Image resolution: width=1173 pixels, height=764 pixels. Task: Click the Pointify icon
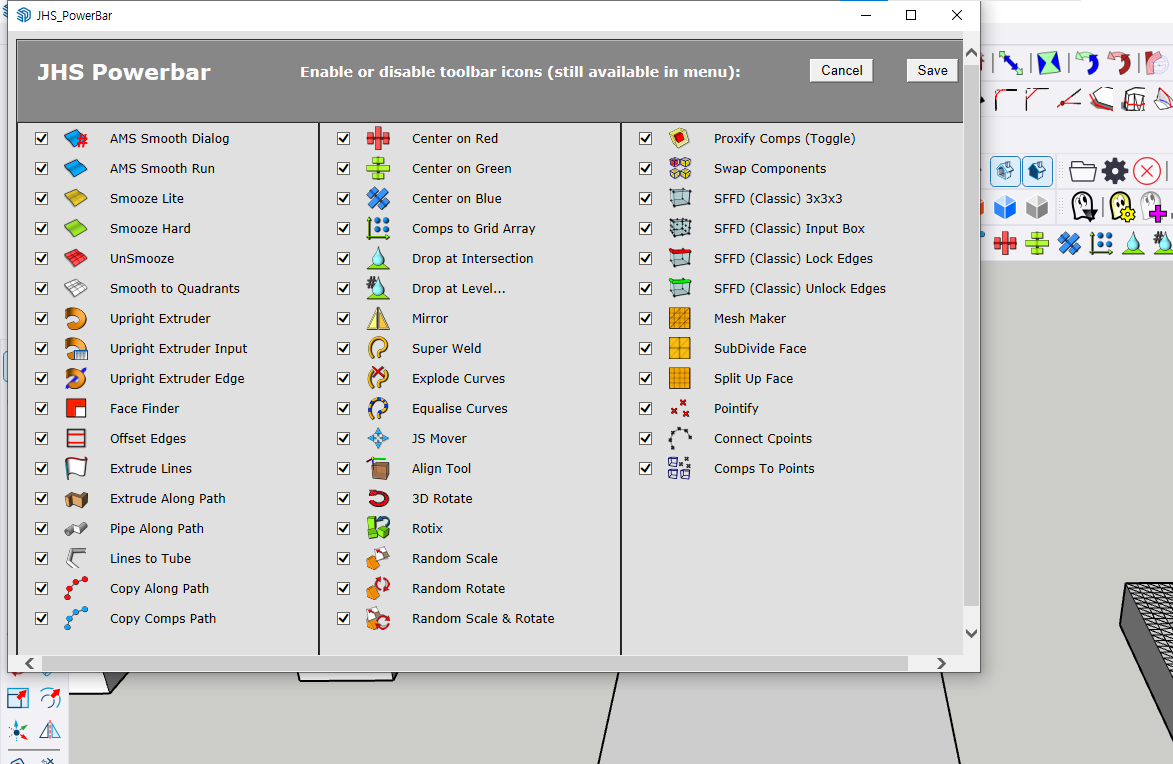(679, 409)
